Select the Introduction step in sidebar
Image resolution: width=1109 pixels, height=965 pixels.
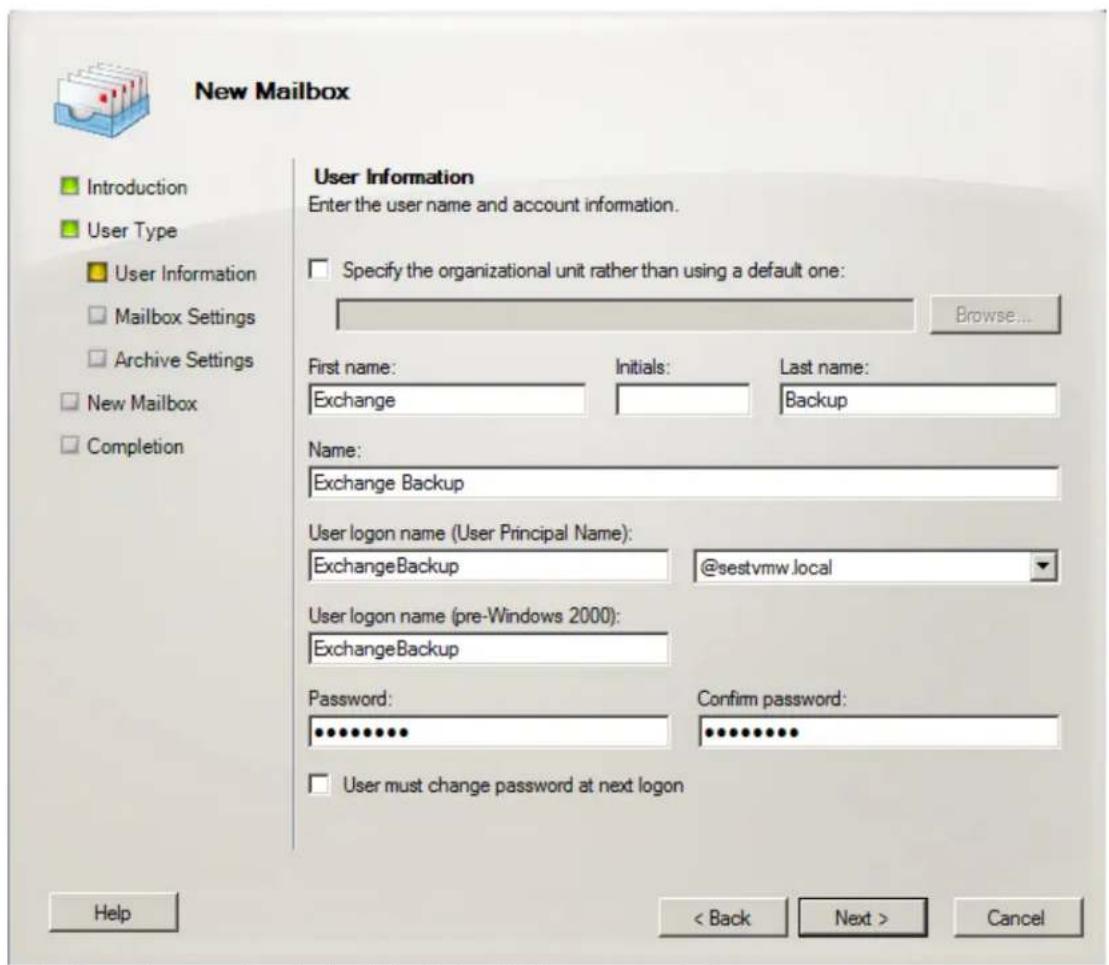click(137, 187)
